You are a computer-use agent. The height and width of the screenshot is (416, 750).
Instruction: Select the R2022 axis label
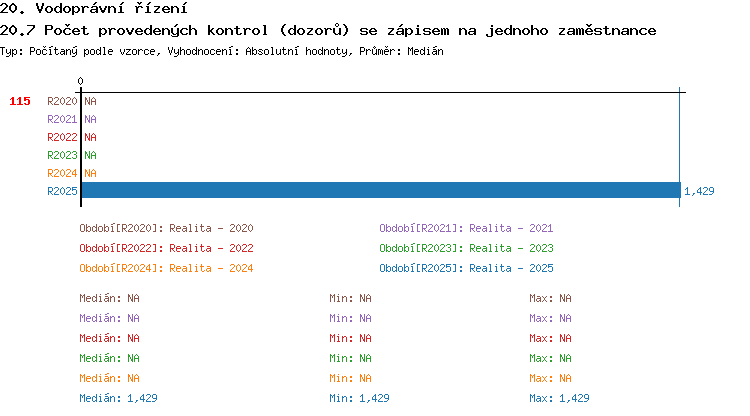click(x=62, y=137)
